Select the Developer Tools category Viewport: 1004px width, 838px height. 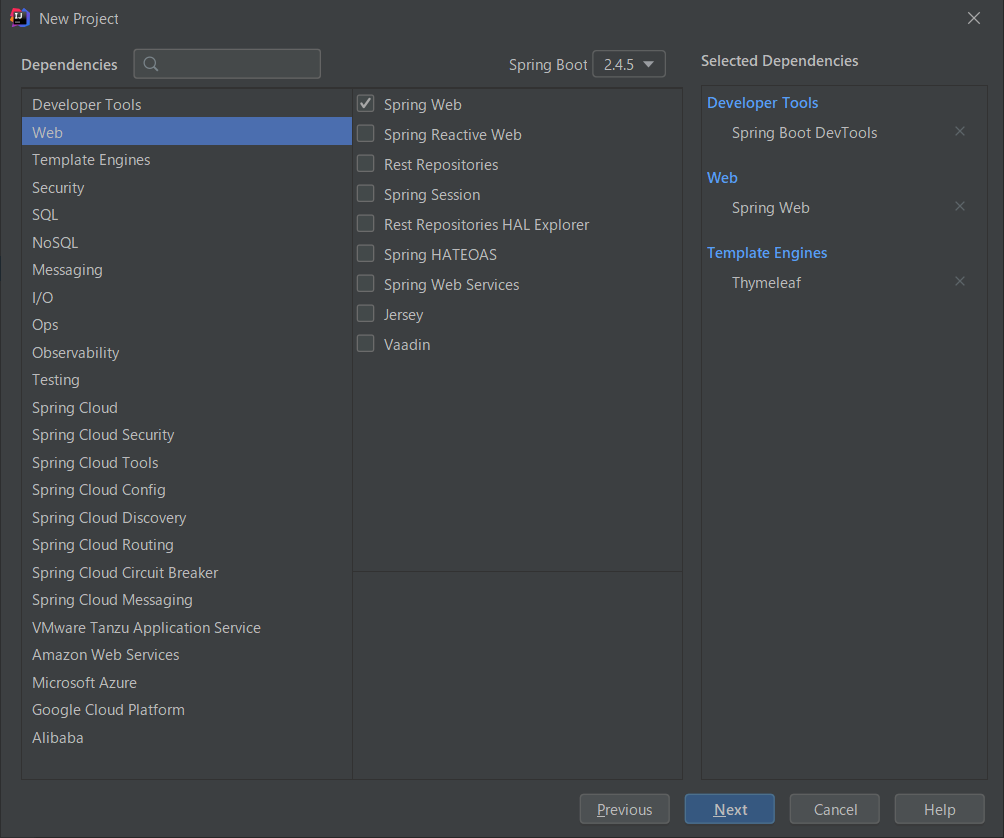187,104
